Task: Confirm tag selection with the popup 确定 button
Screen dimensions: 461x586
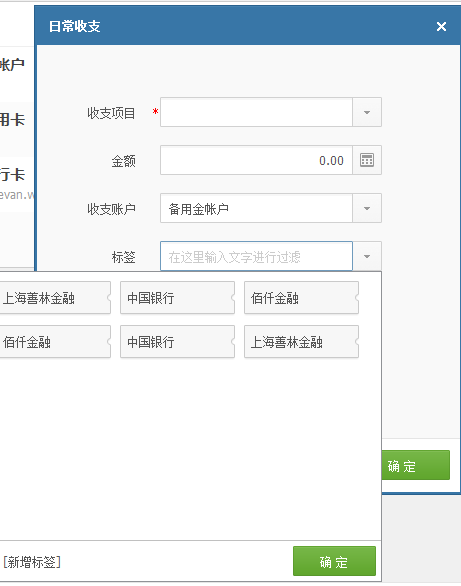Action: pyautogui.click(x=334, y=561)
